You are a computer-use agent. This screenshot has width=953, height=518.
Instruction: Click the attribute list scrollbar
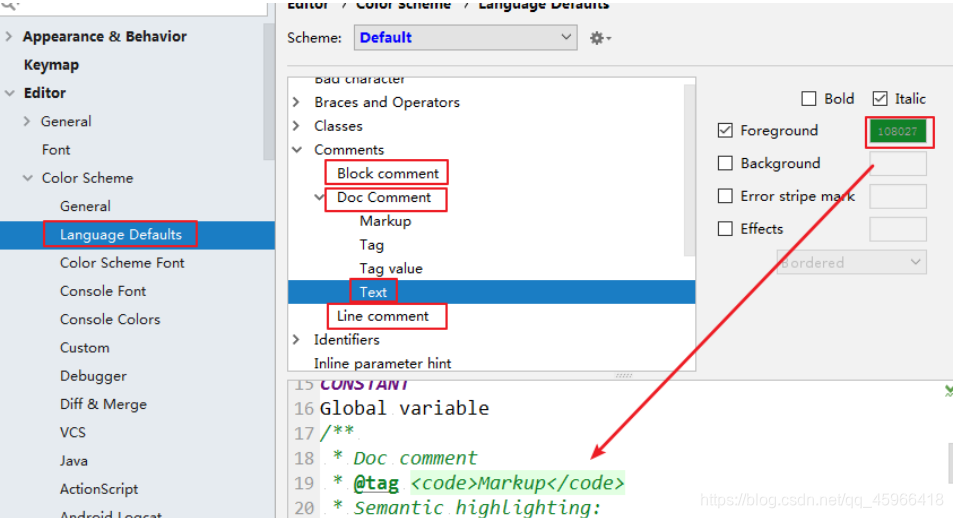click(x=689, y=170)
